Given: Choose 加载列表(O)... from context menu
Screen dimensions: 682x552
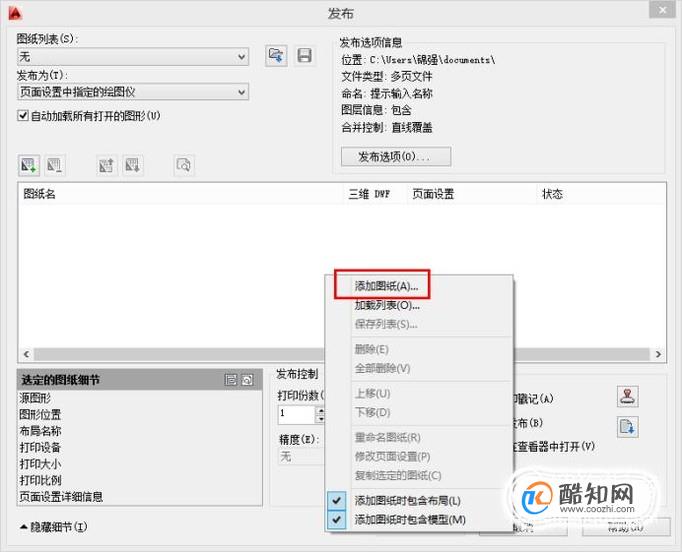Looking at the screenshot, I should [387, 305].
